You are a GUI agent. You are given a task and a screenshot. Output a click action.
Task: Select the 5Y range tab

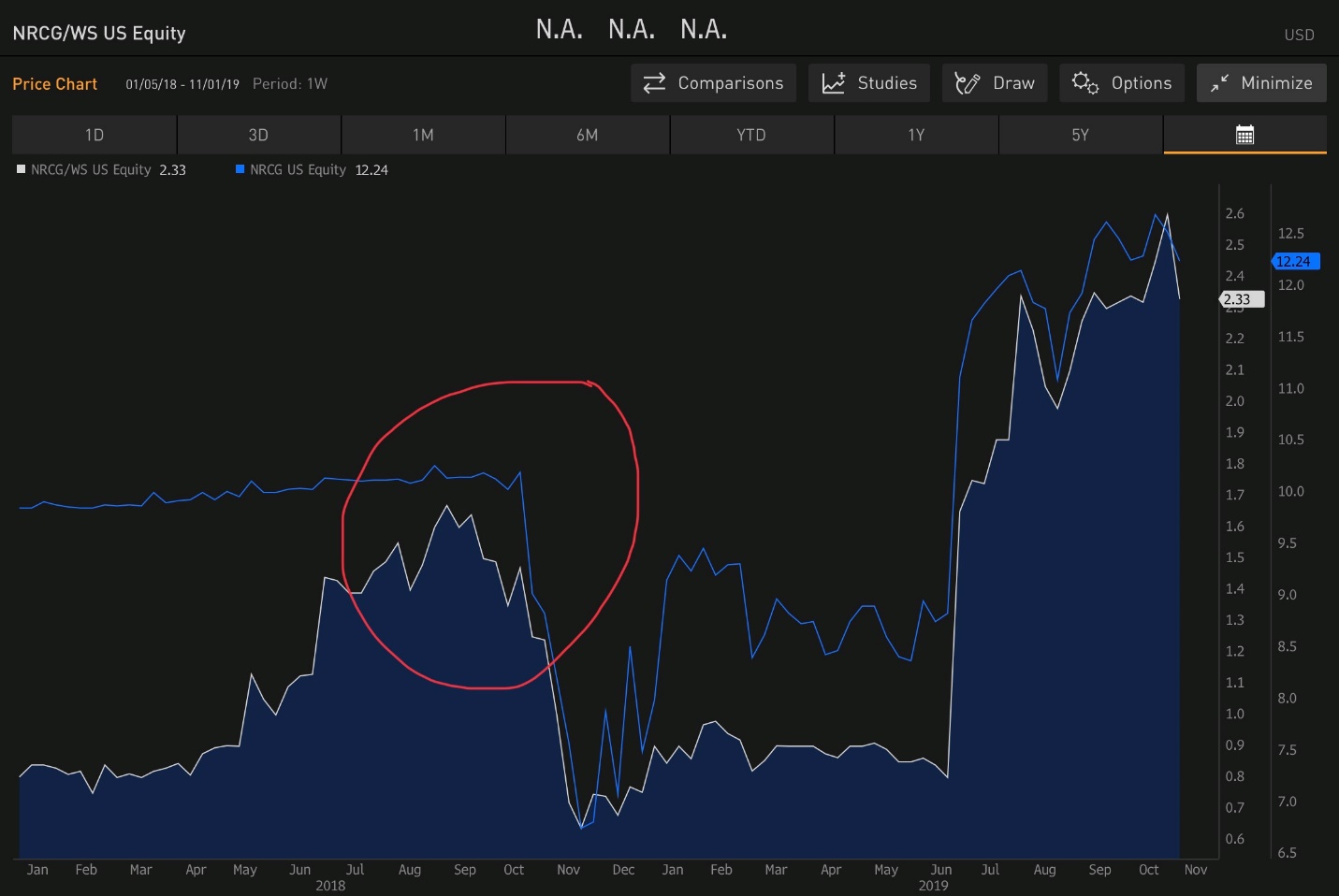[x=1081, y=135]
